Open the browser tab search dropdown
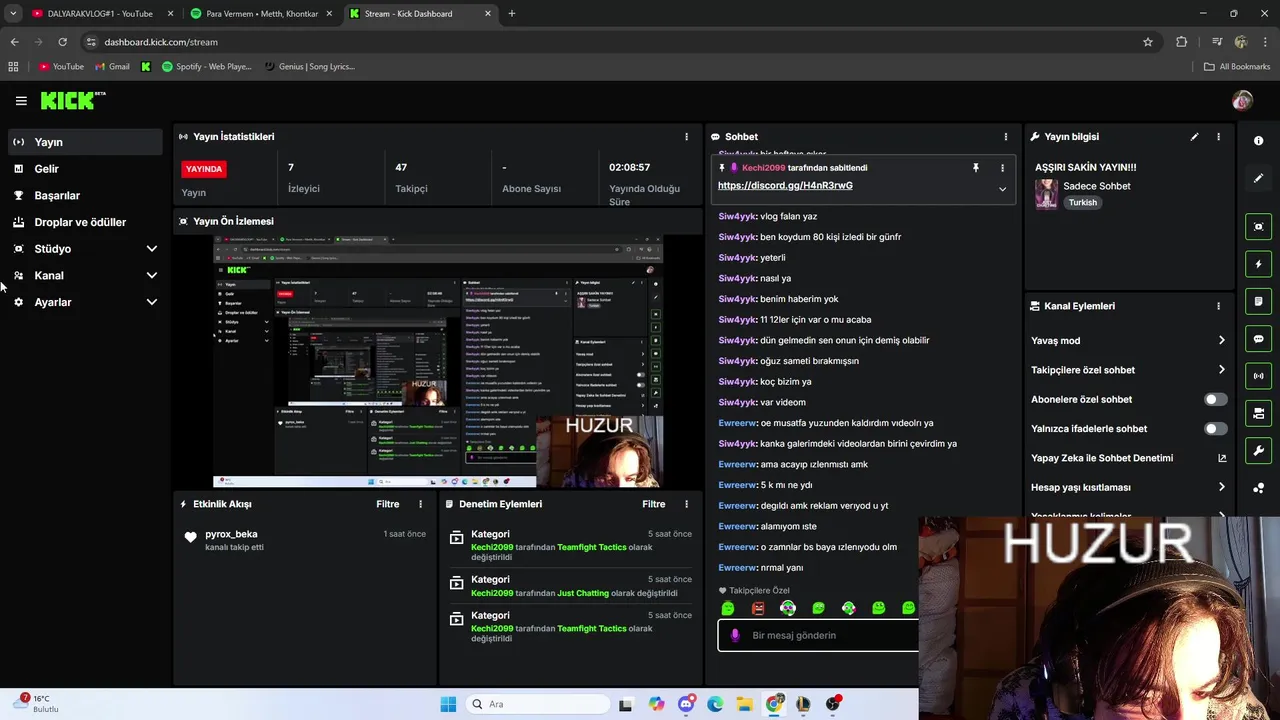The height and width of the screenshot is (720, 1280). [13, 14]
